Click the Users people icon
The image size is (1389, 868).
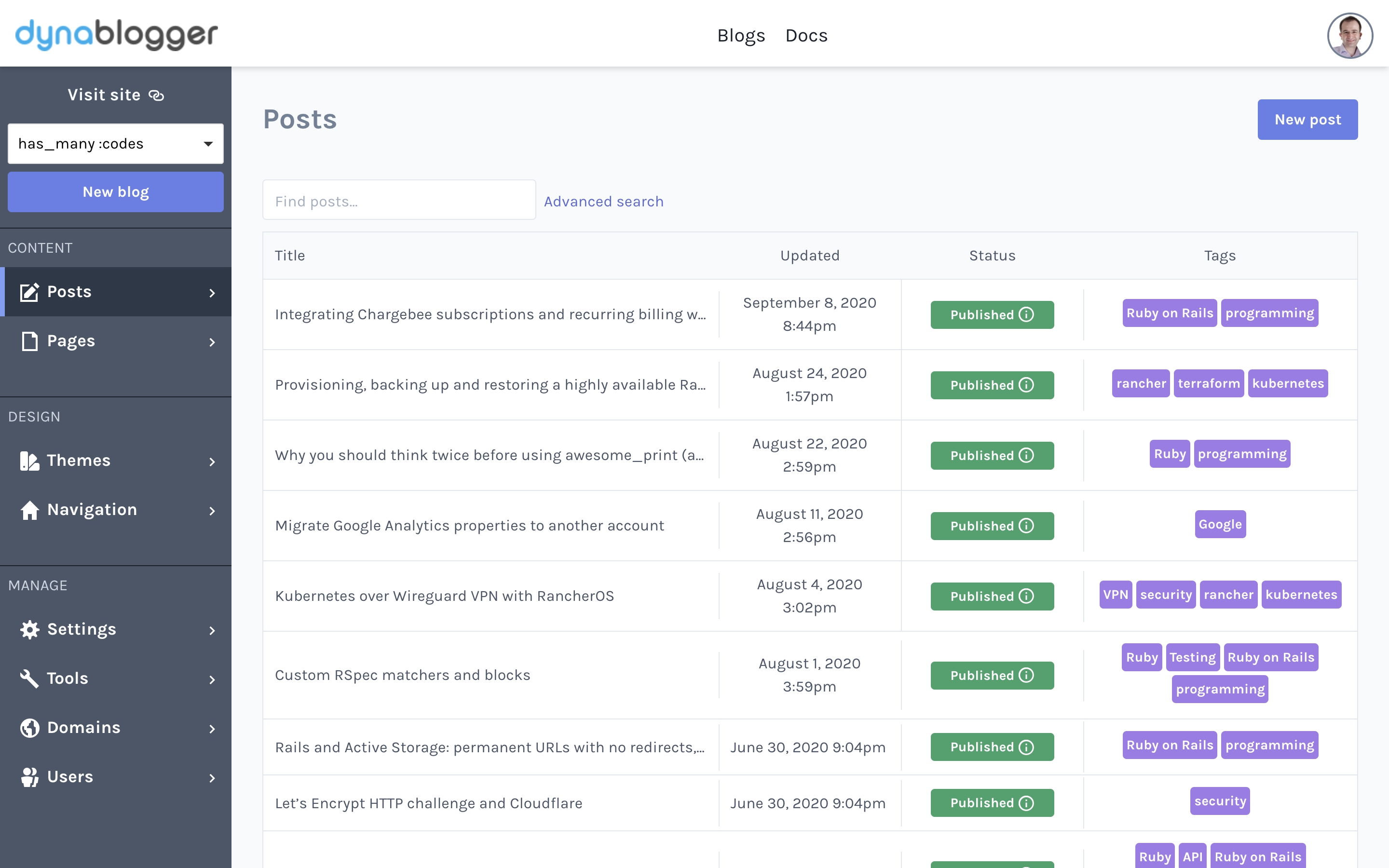coord(29,777)
